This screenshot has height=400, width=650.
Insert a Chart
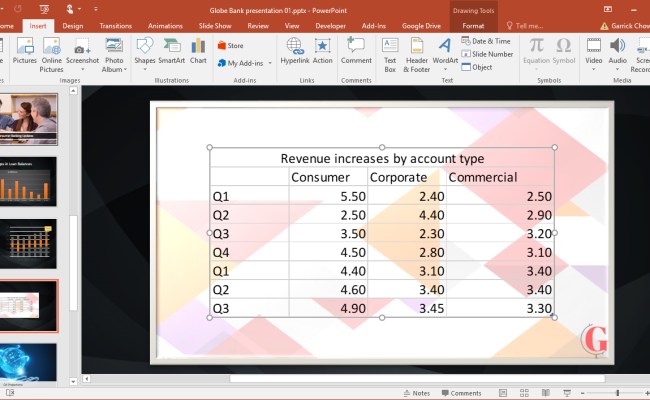click(198, 51)
